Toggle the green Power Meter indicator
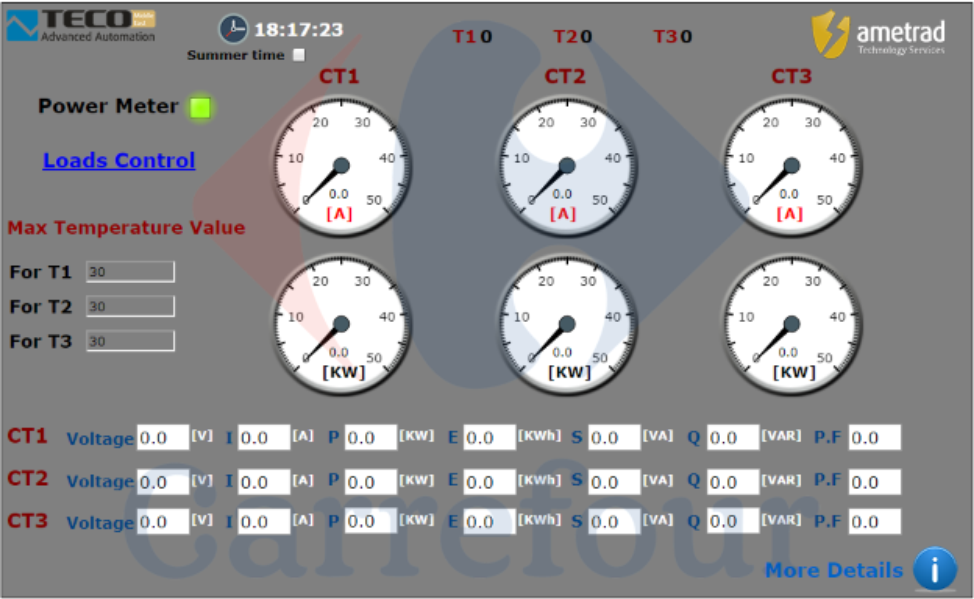Screen dimensions: 974x599 point(201,107)
